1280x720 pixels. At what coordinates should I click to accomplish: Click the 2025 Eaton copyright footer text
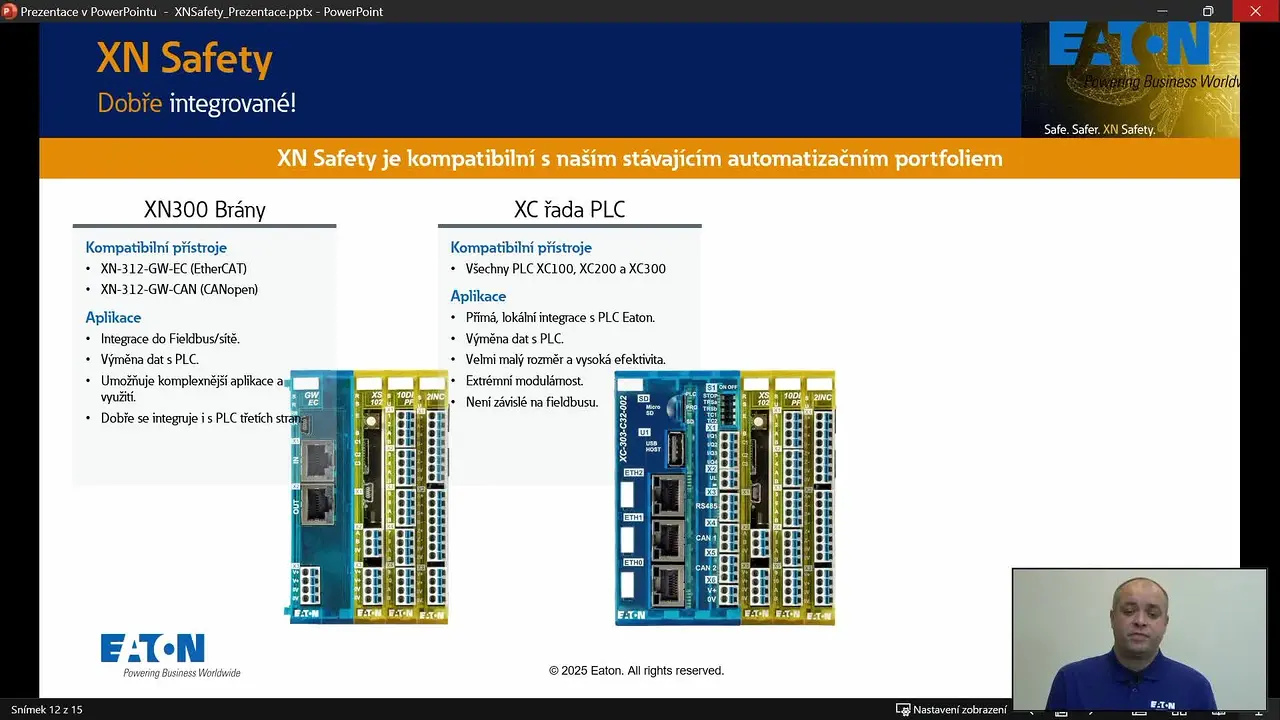click(636, 671)
